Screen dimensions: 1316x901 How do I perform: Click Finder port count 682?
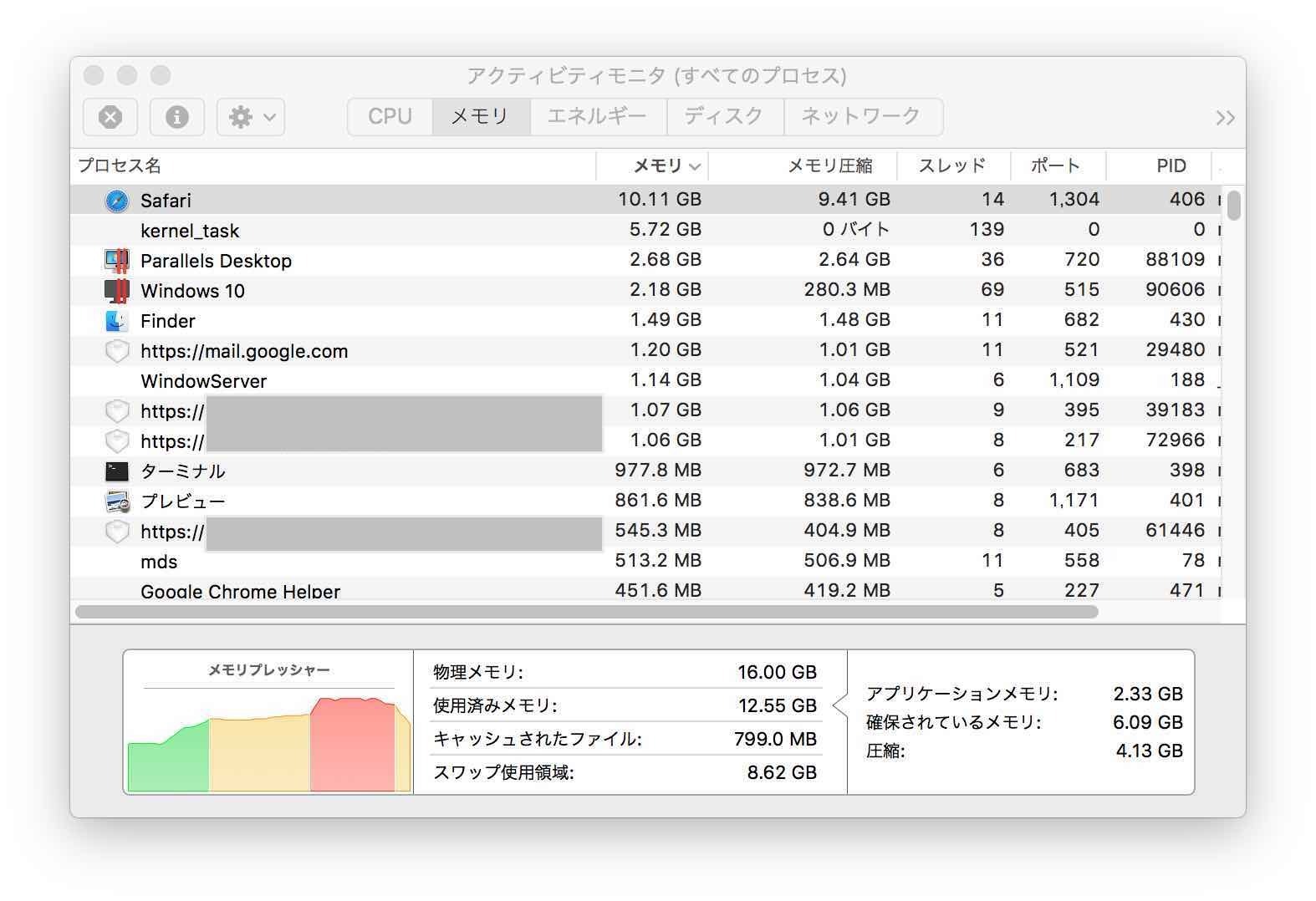tap(1082, 320)
